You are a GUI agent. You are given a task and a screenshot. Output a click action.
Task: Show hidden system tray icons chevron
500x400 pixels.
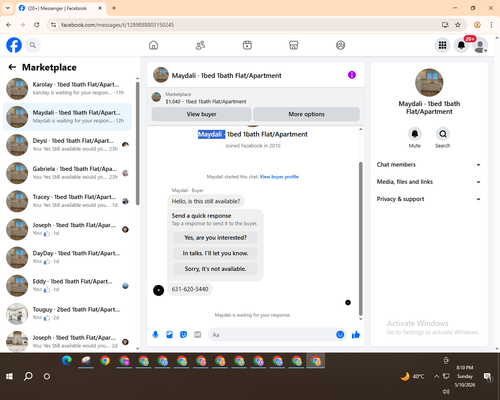[436, 376]
